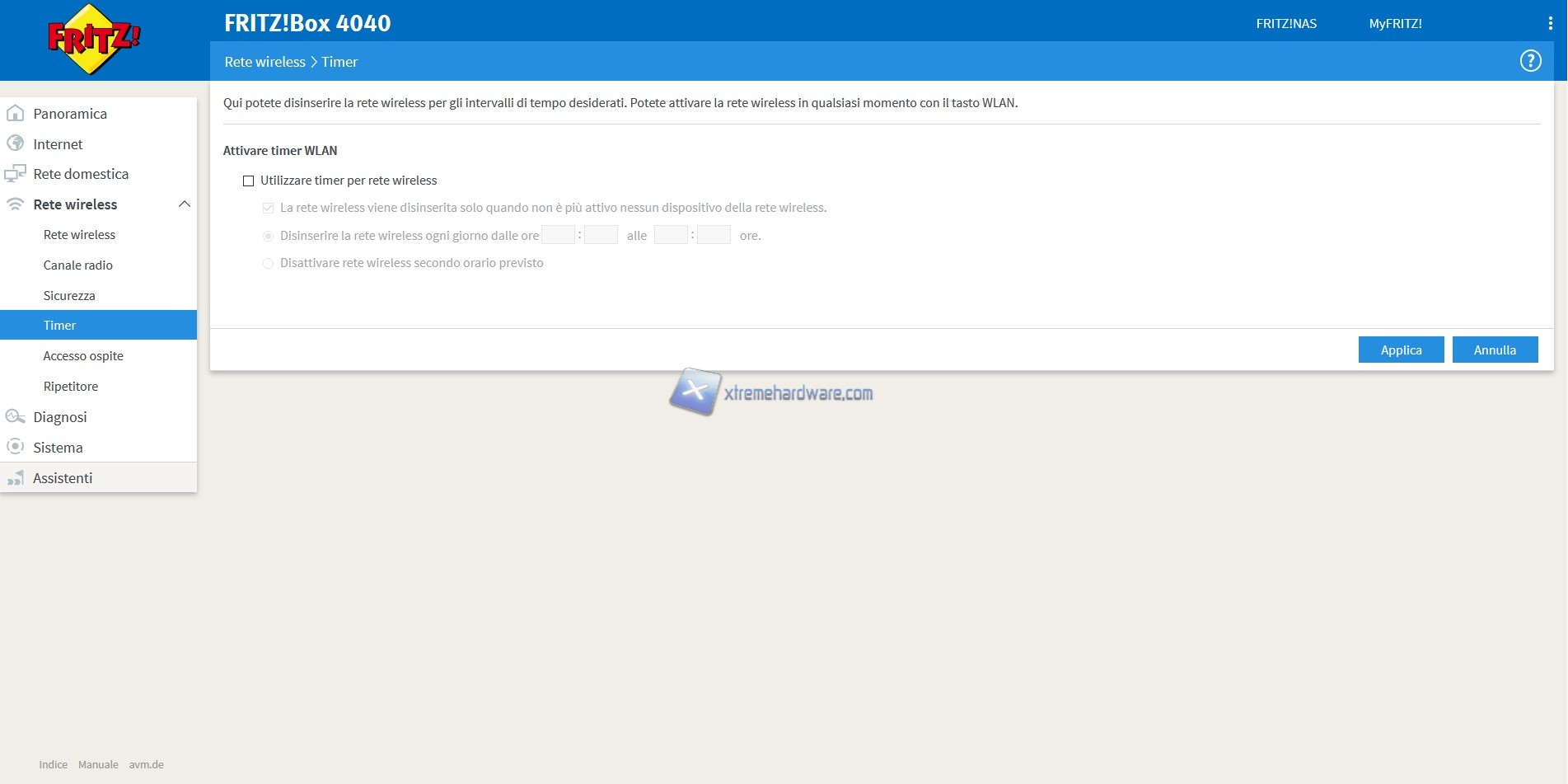Viewport: 1568px width, 784px height.
Task: Enable Utilizzare timer per rete wireless checkbox
Action: (248, 181)
